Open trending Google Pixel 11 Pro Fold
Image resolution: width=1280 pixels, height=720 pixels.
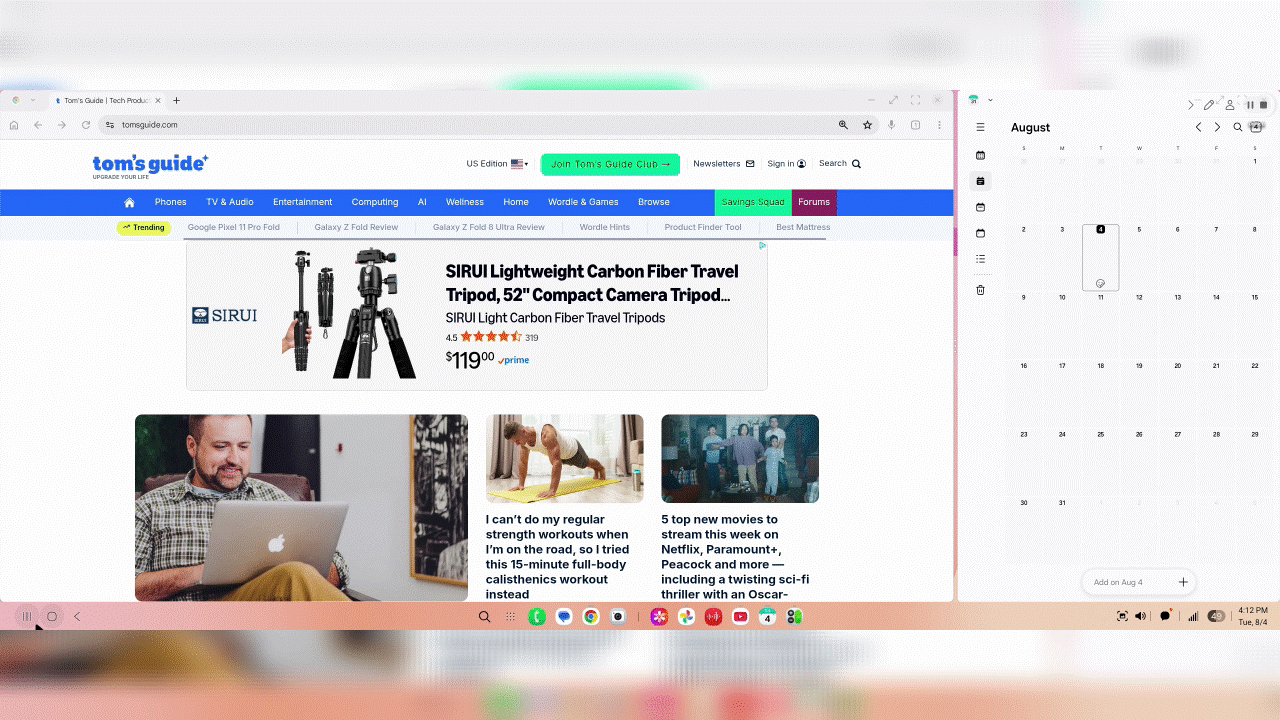(x=234, y=227)
